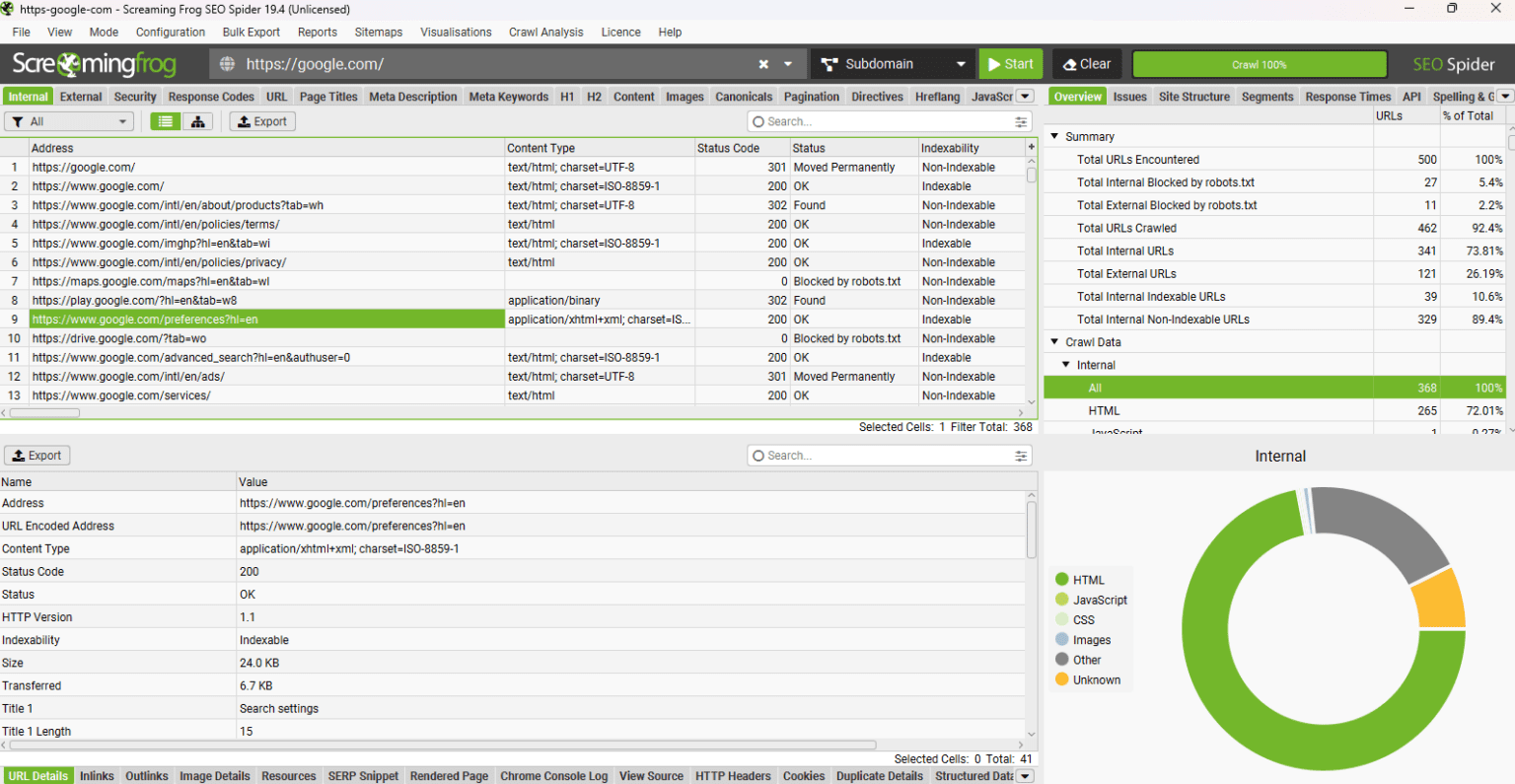This screenshot has height=784, width=1515.
Task: Open the Configuration menu
Action: (x=171, y=32)
